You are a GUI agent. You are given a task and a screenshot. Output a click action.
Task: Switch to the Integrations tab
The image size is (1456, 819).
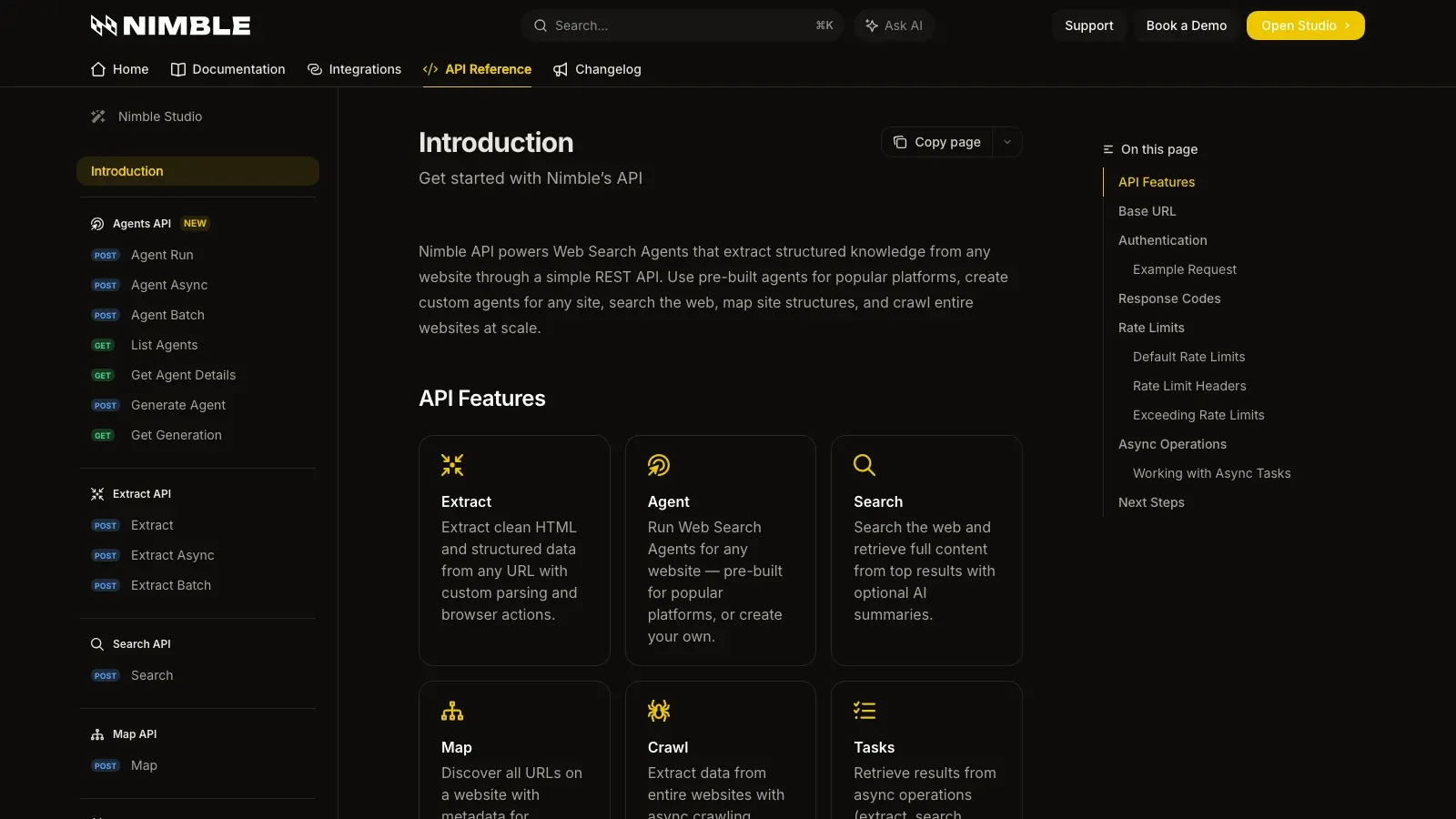pos(355,69)
